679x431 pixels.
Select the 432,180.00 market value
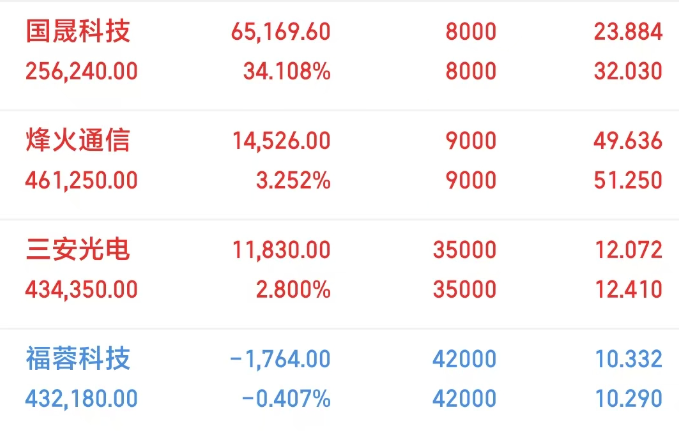click(x=81, y=398)
